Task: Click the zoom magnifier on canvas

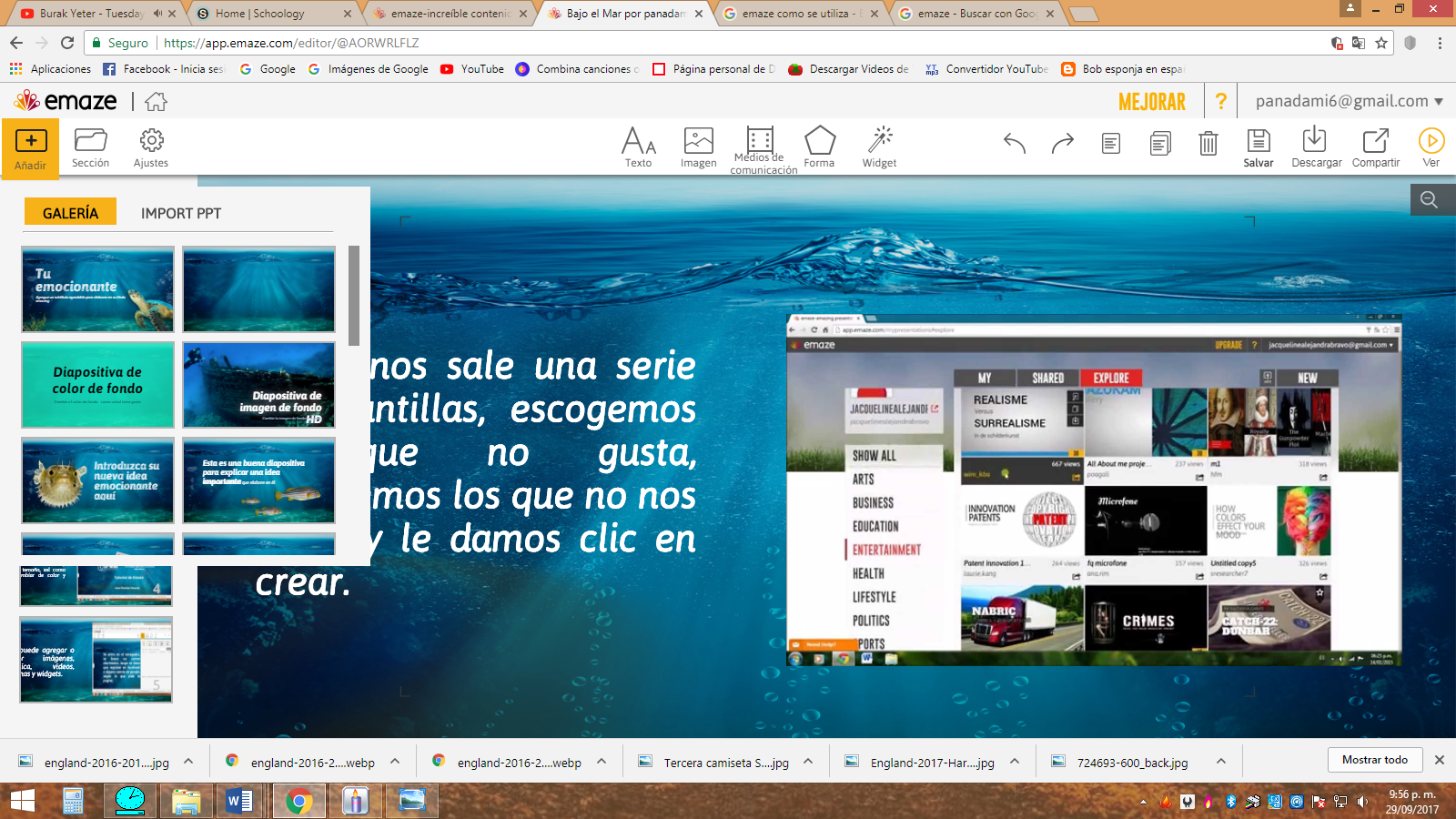Action: (x=1430, y=199)
